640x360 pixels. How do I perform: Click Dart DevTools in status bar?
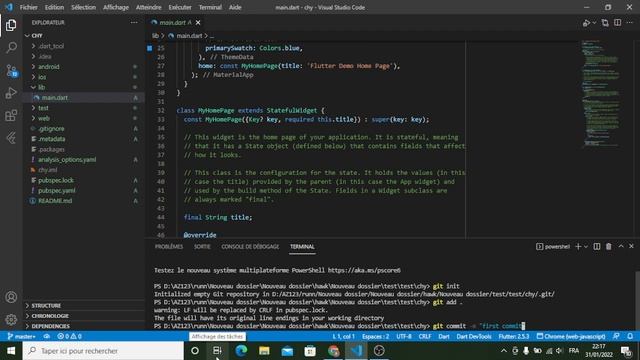click(474, 336)
